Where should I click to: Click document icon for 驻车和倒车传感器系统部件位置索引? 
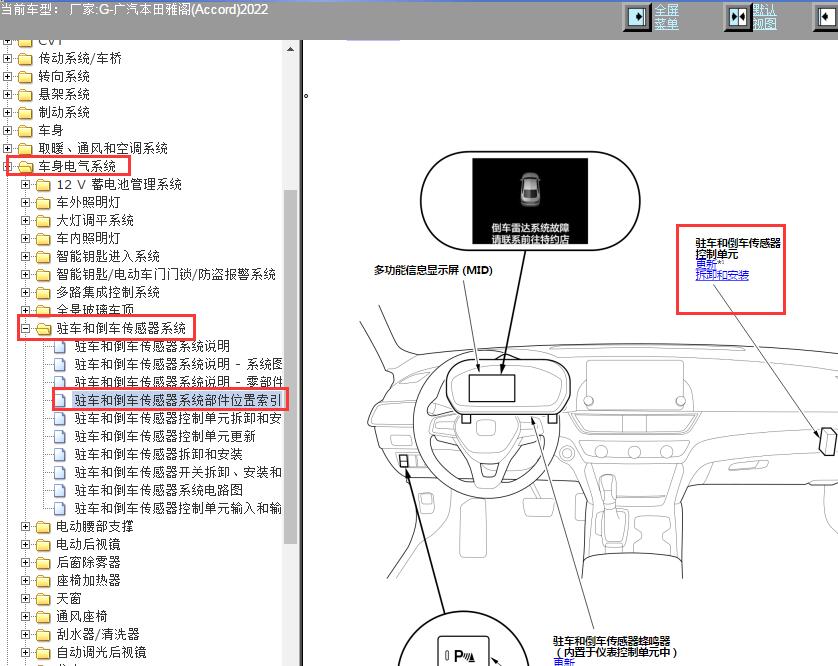coord(60,401)
